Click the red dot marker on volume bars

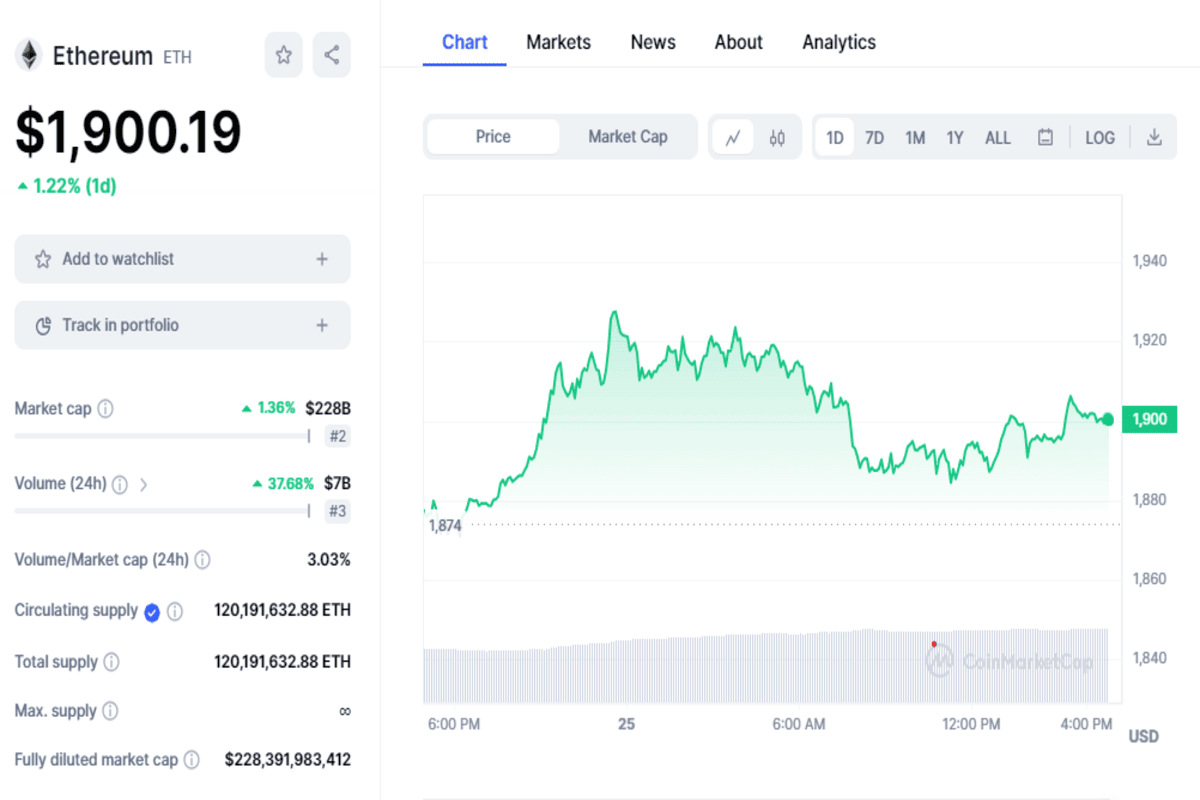[934, 644]
